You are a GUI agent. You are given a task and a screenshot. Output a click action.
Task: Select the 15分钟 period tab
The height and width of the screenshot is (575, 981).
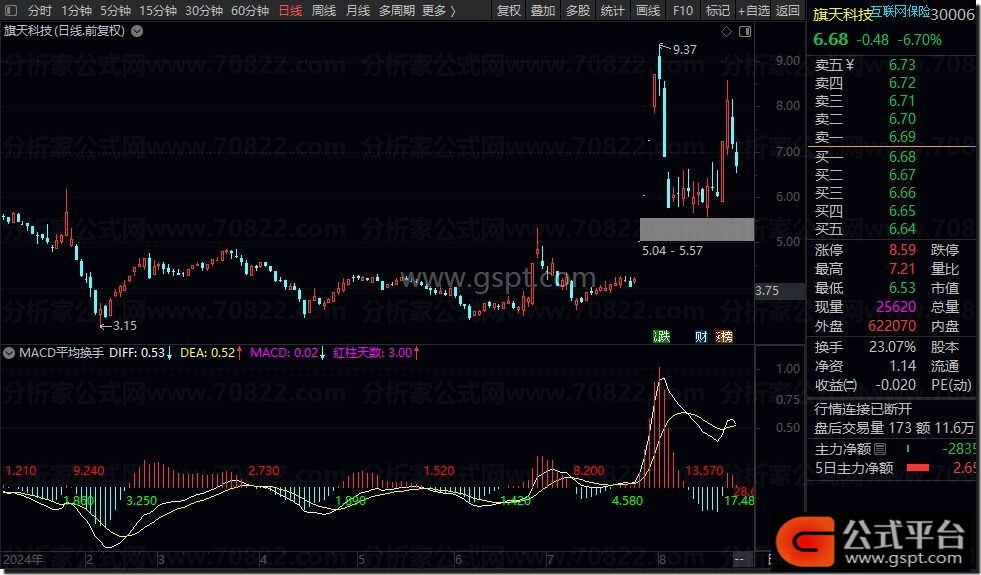158,11
